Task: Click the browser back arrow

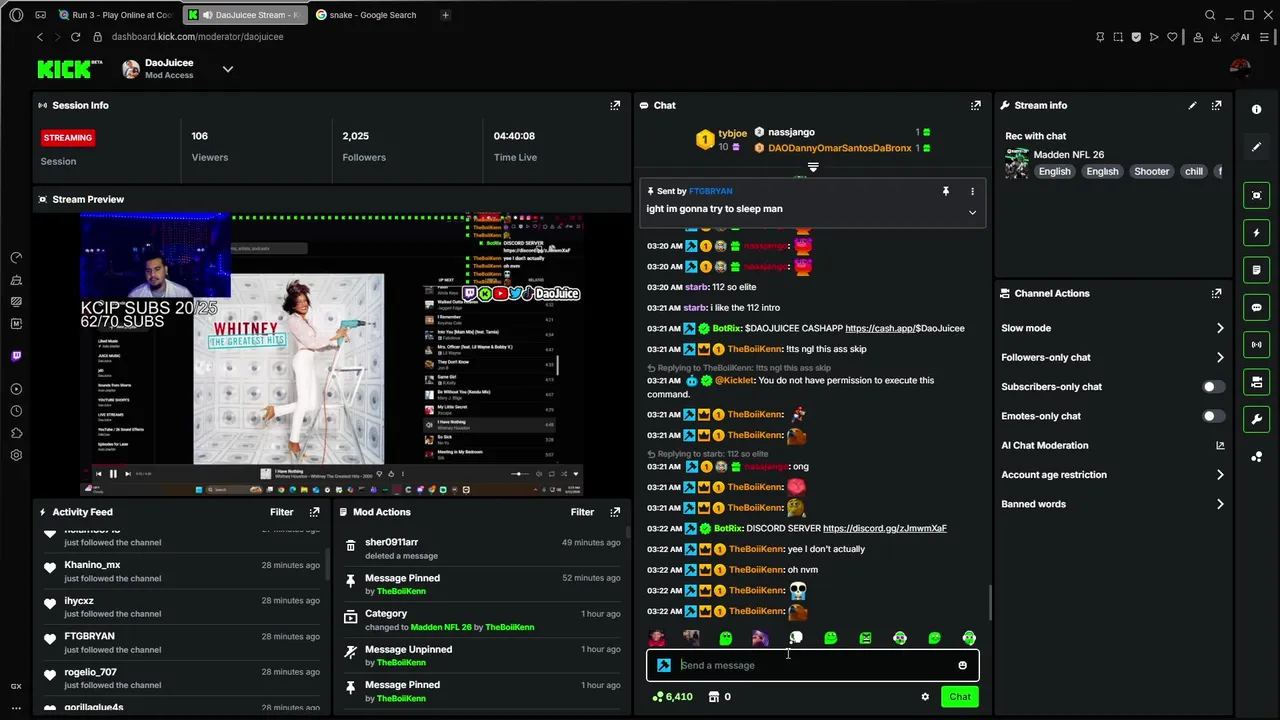Action: (40, 37)
